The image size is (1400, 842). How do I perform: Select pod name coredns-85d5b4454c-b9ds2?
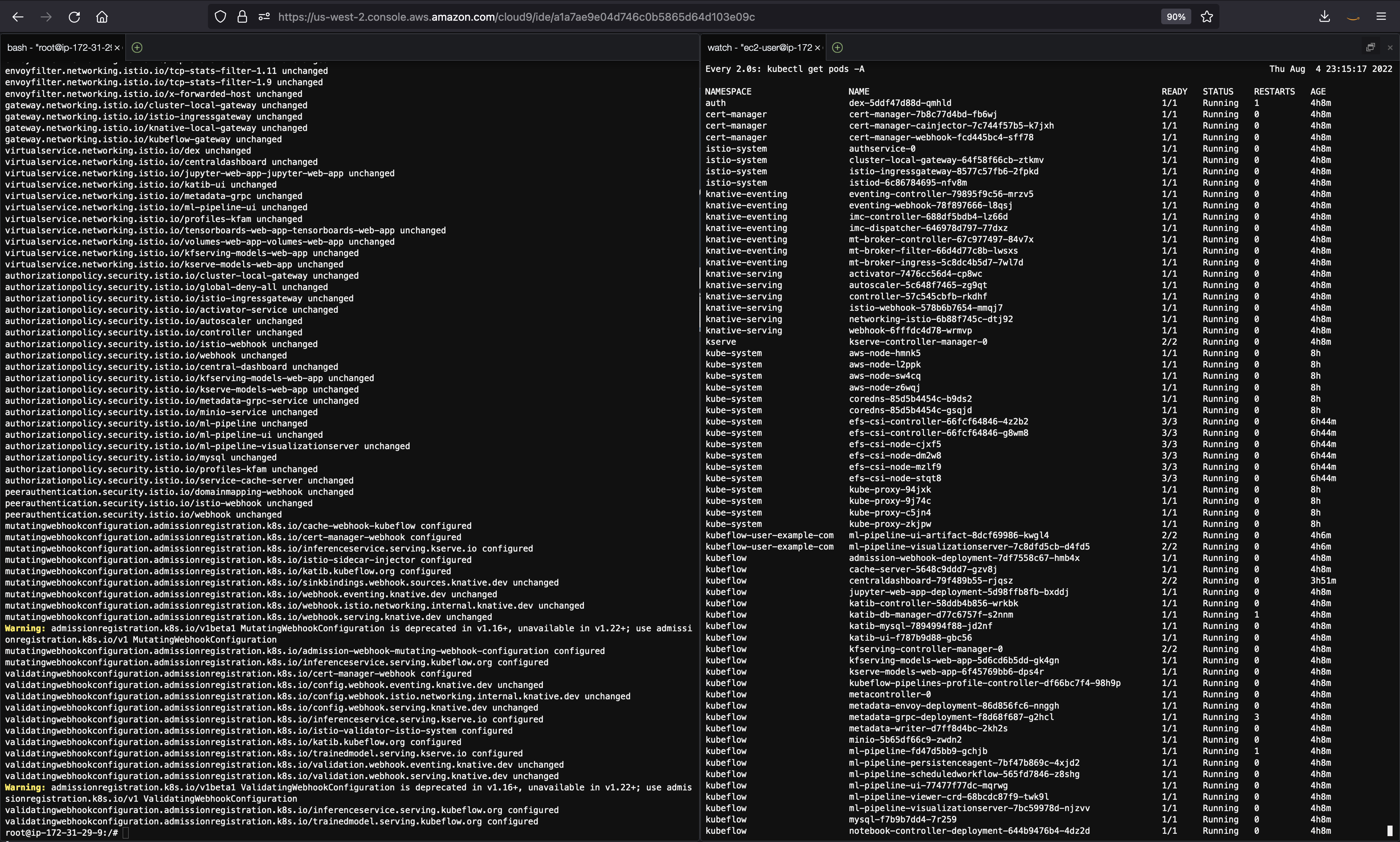click(910, 398)
